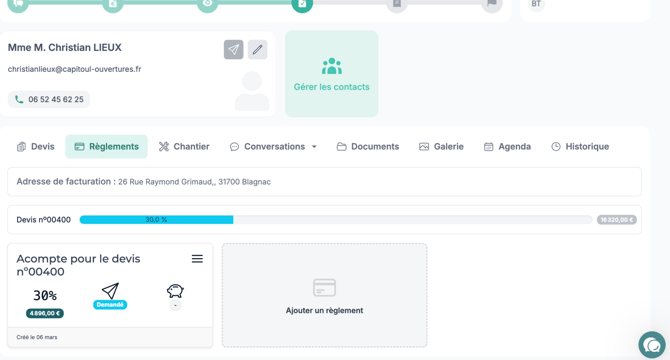Click the 30,0 % progress bar of Devis n°00400
This screenshot has height=360, width=670.
[x=156, y=220]
